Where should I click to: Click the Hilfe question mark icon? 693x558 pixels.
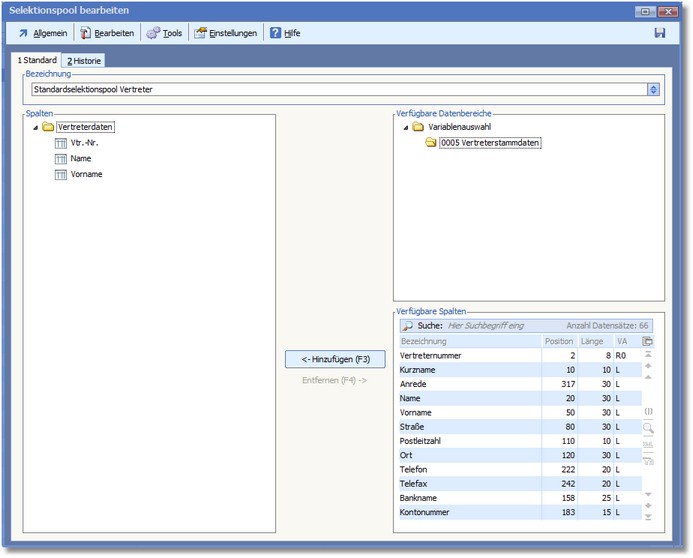click(x=275, y=33)
